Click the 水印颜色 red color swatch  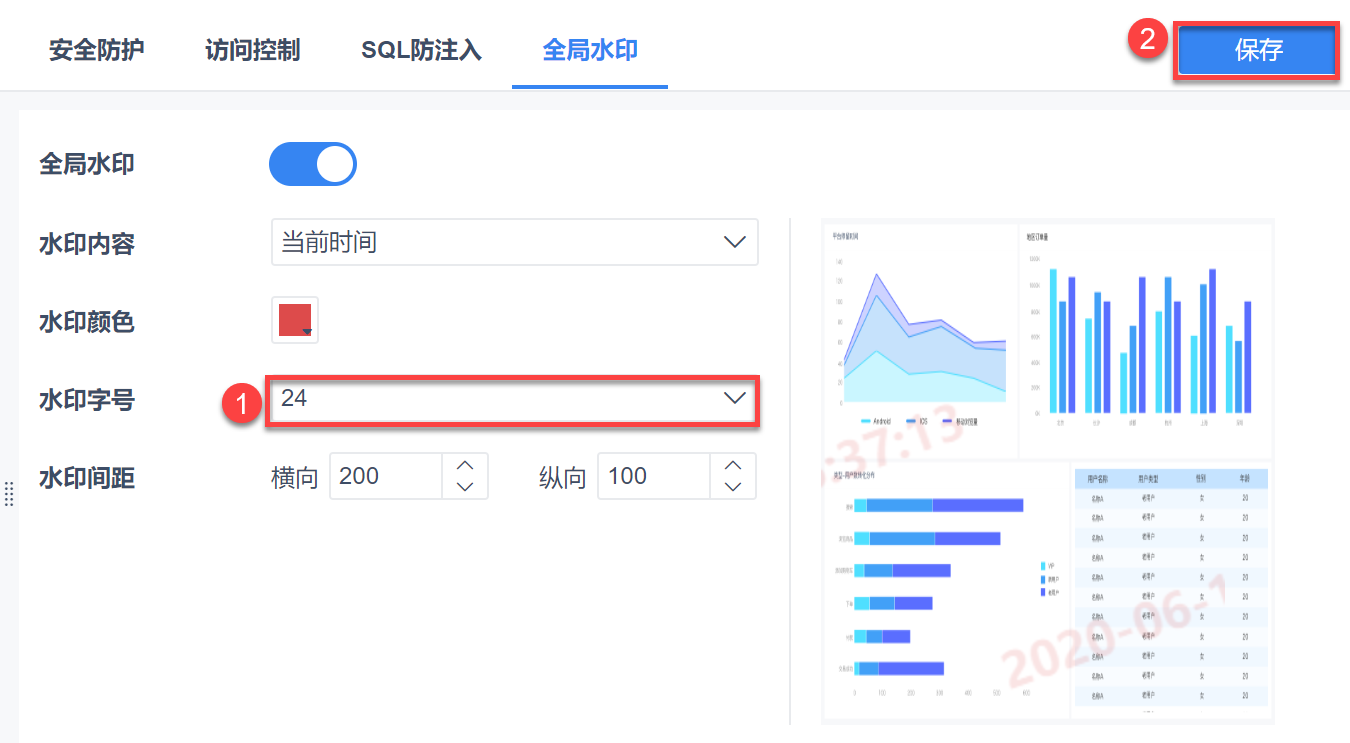[294, 319]
